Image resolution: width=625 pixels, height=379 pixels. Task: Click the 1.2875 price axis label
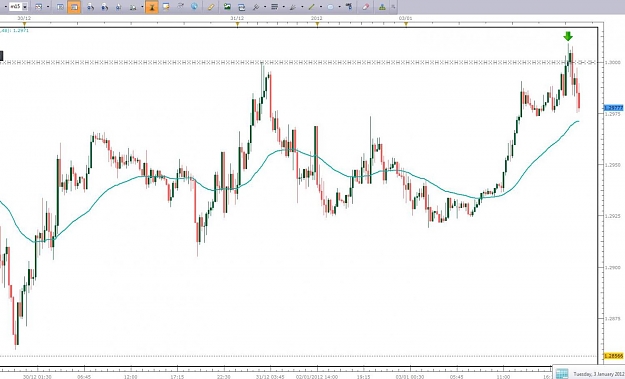613,319
